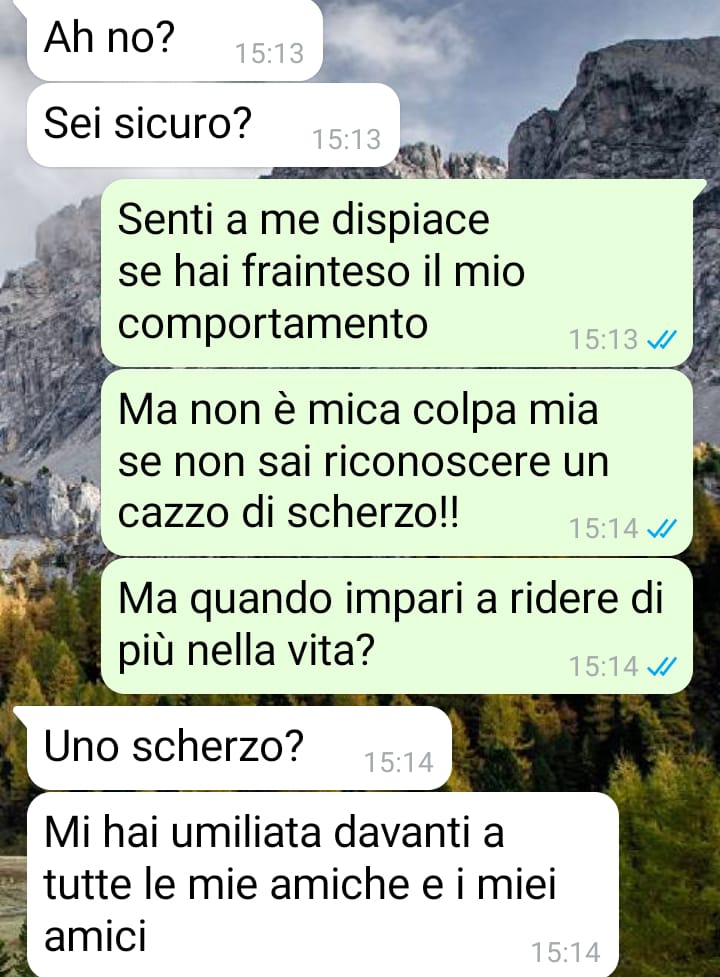Viewport: 720px width, 977px height.
Task: Tap the 15:13 timestamp on 'Sei sicuro?'
Action: 346,139
